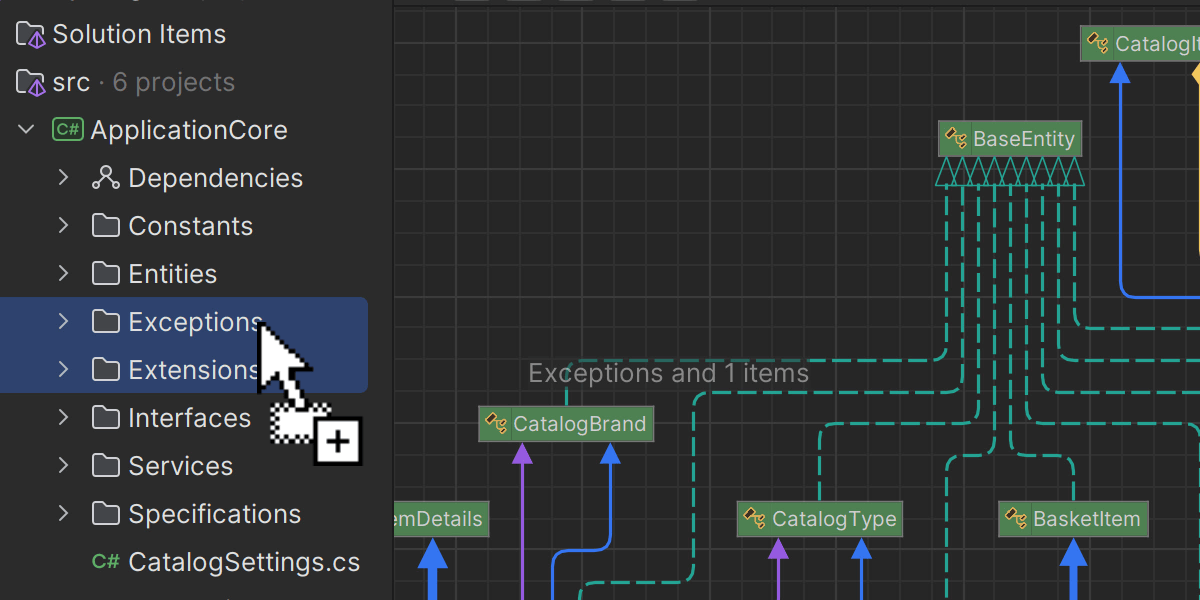Collapse the ApplicationCore project node
This screenshot has width=1200, height=600.
27,130
